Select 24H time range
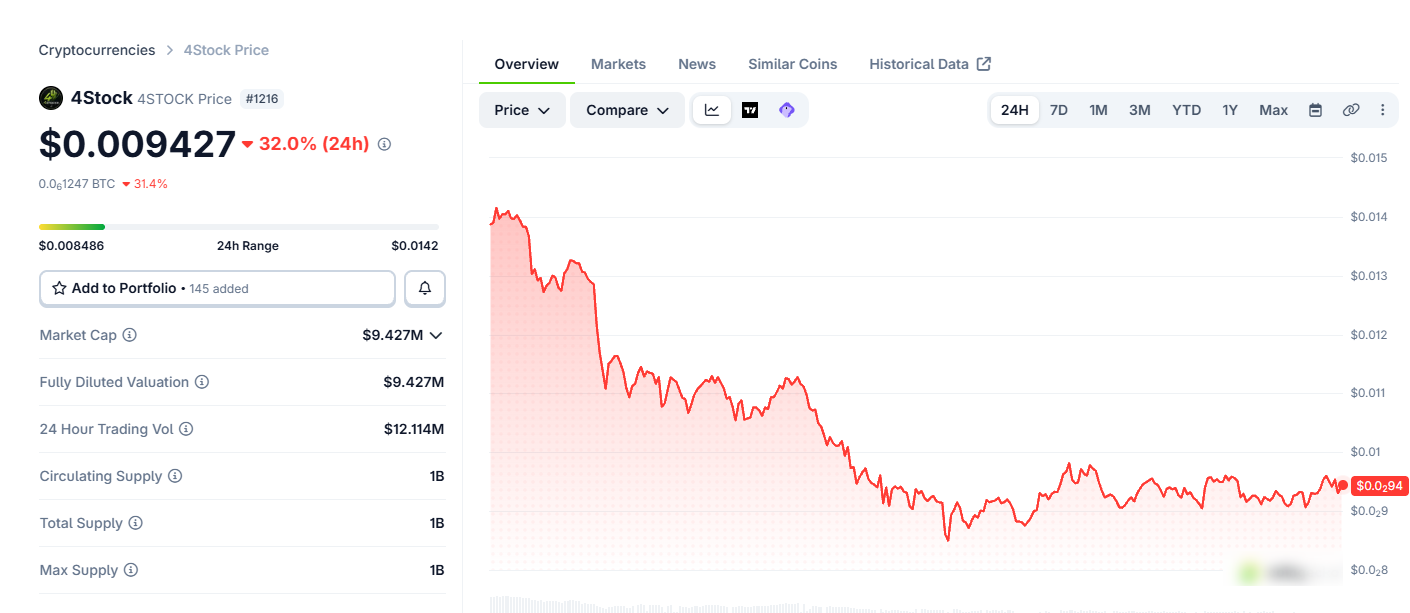 click(1015, 110)
